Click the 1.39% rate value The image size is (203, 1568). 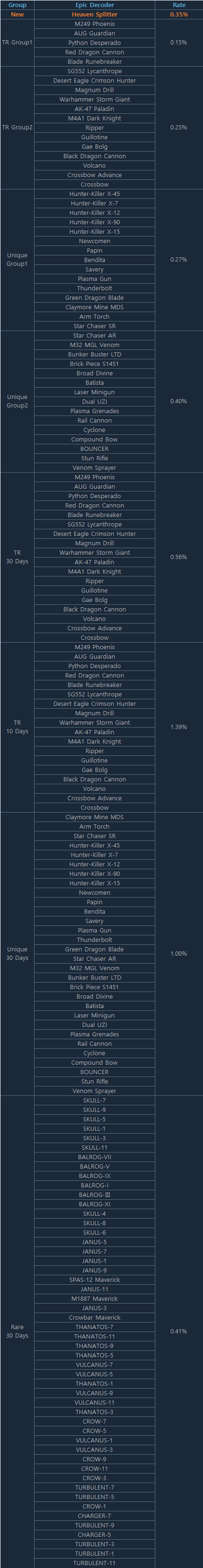coord(179,727)
